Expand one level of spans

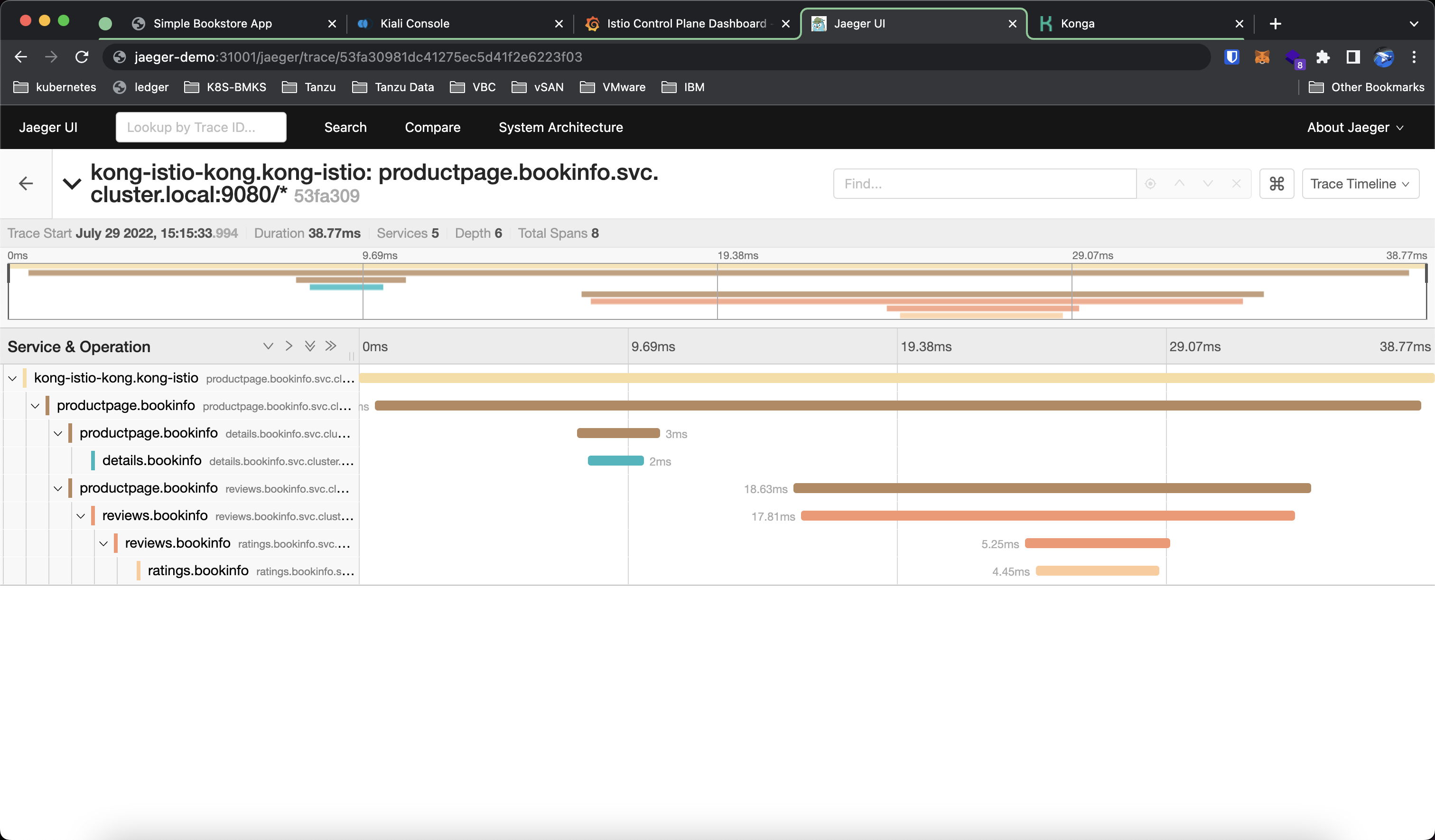tap(268, 346)
